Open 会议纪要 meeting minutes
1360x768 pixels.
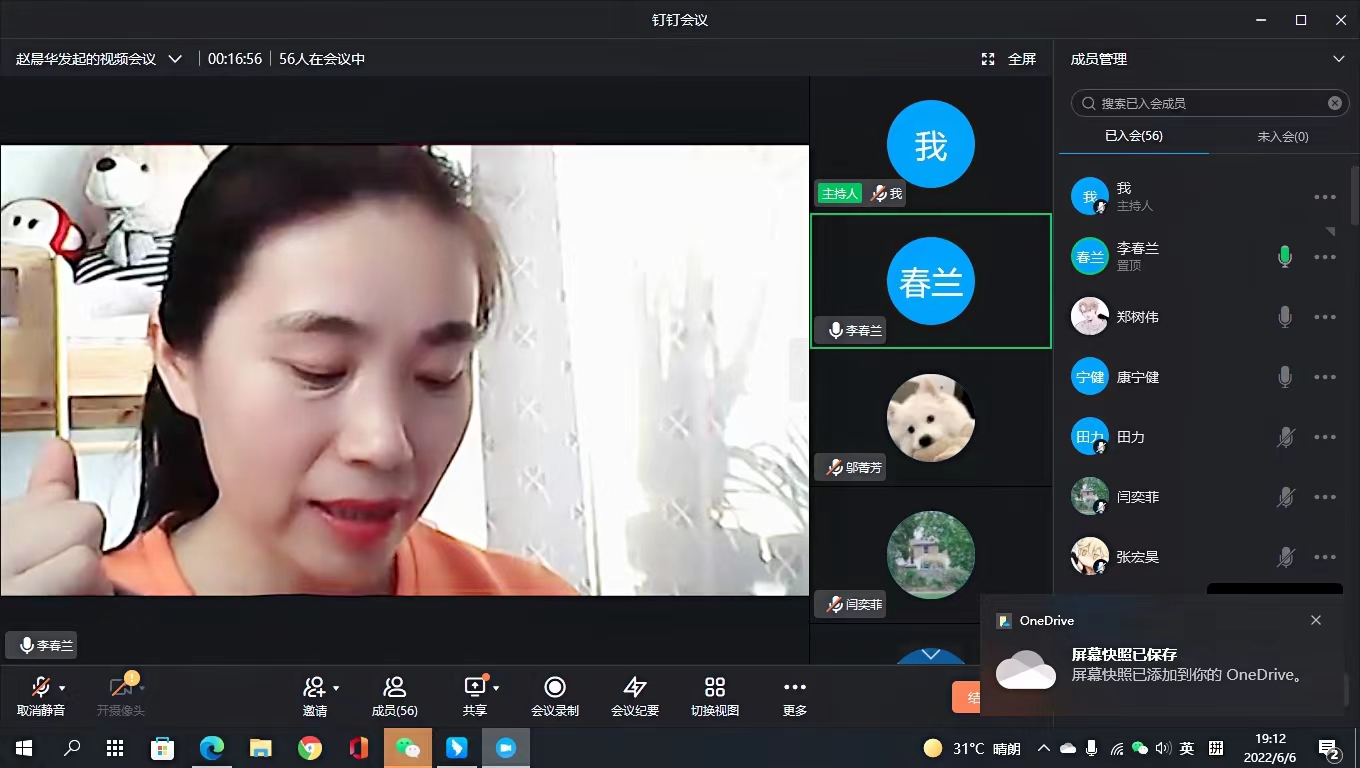(635, 688)
